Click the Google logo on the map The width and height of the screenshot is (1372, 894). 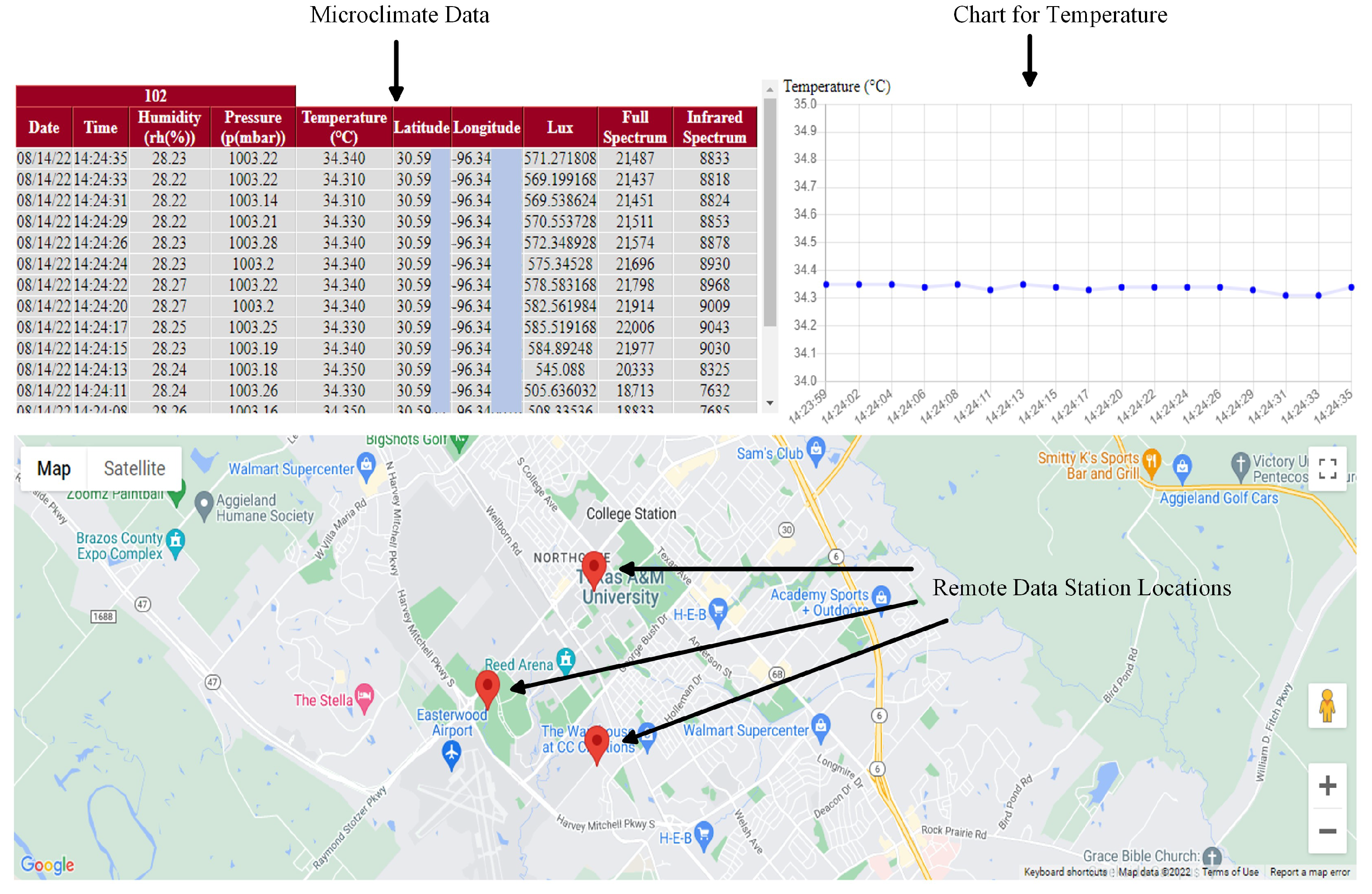47,865
